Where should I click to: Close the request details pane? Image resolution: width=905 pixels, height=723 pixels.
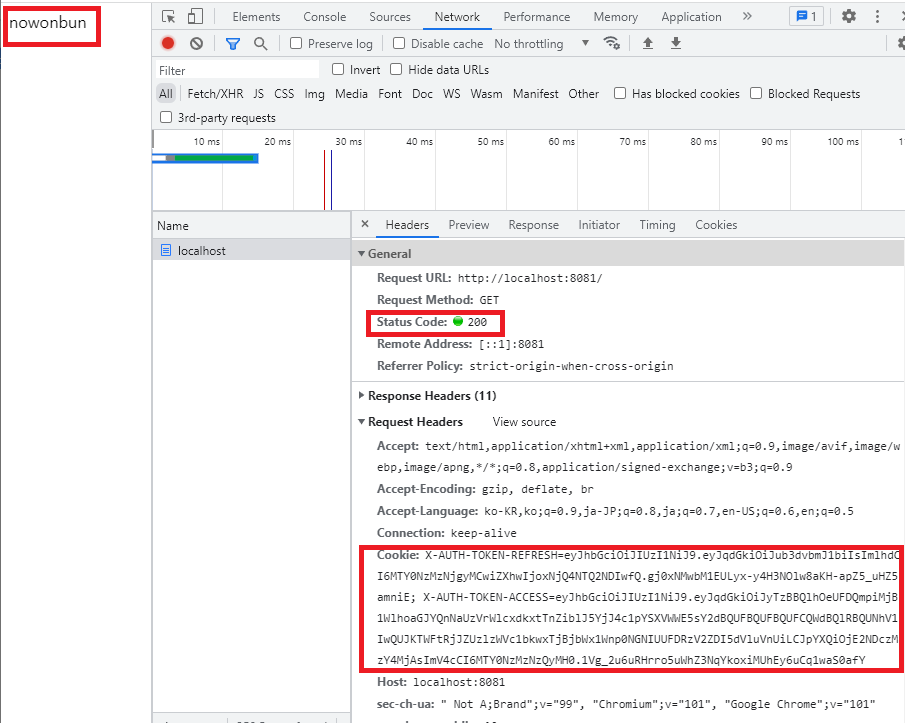click(x=365, y=224)
